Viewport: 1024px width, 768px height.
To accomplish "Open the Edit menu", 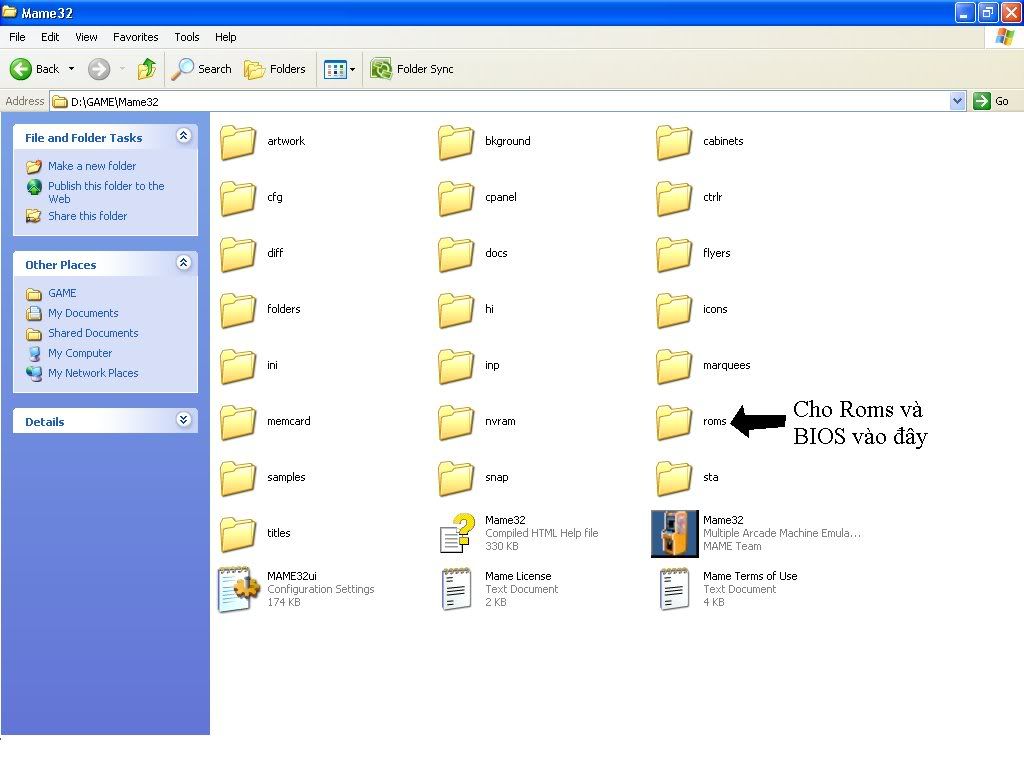I will tap(50, 37).
